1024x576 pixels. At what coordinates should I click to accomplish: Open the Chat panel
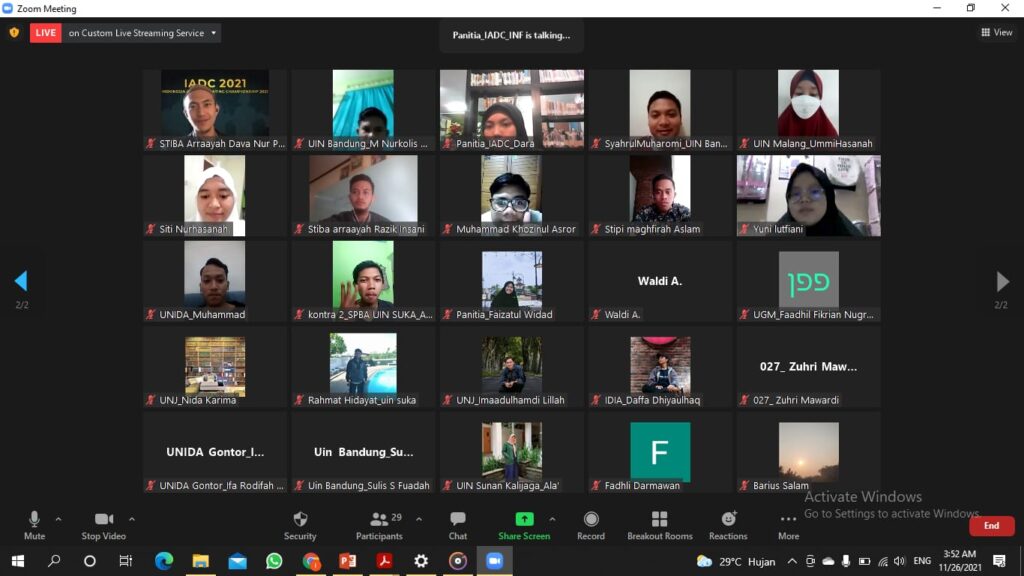pyautogui.click(x=458, y=525)
